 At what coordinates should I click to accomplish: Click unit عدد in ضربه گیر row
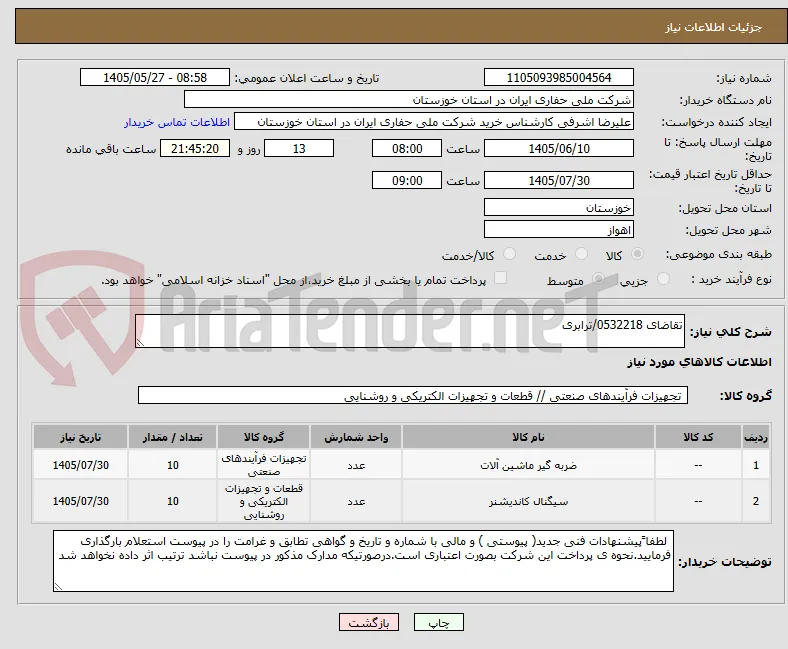point(356,465)
